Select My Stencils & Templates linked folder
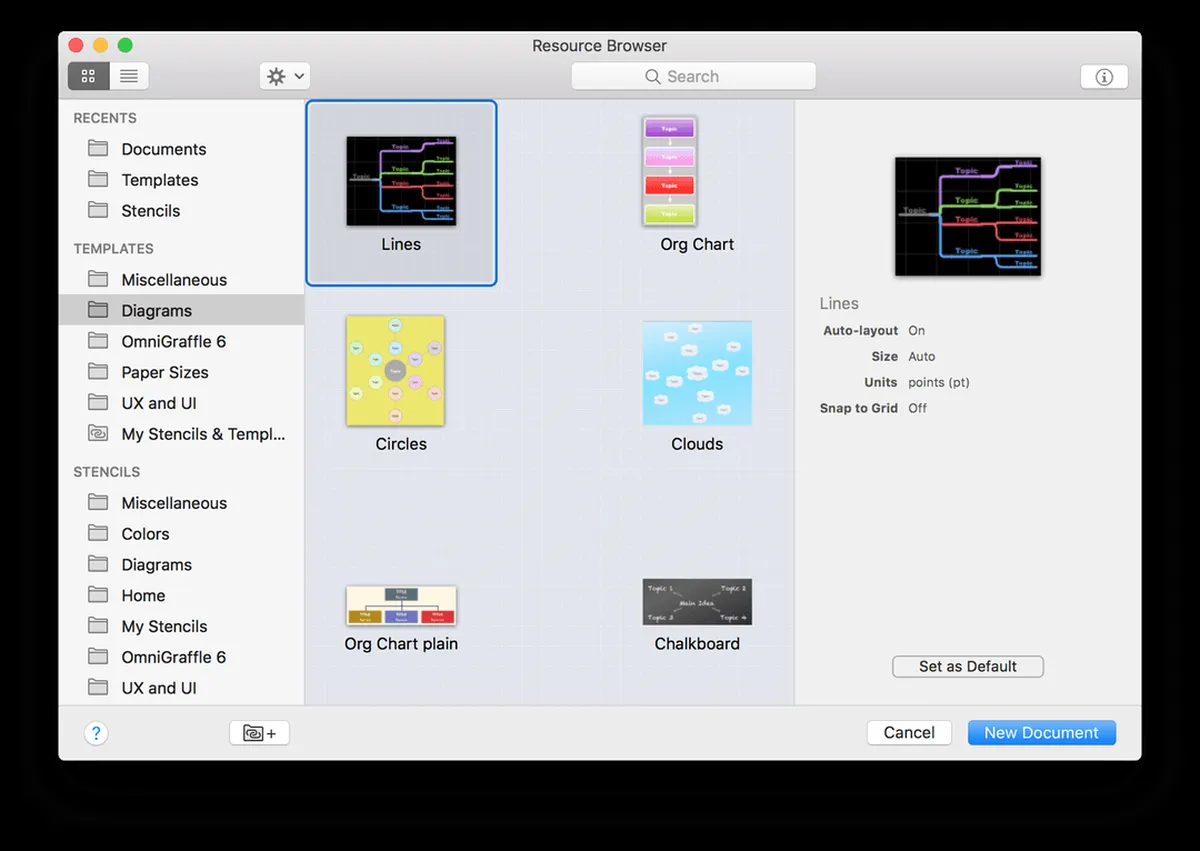This screenshot has width=1200, height=851. [x=202, y=434]
